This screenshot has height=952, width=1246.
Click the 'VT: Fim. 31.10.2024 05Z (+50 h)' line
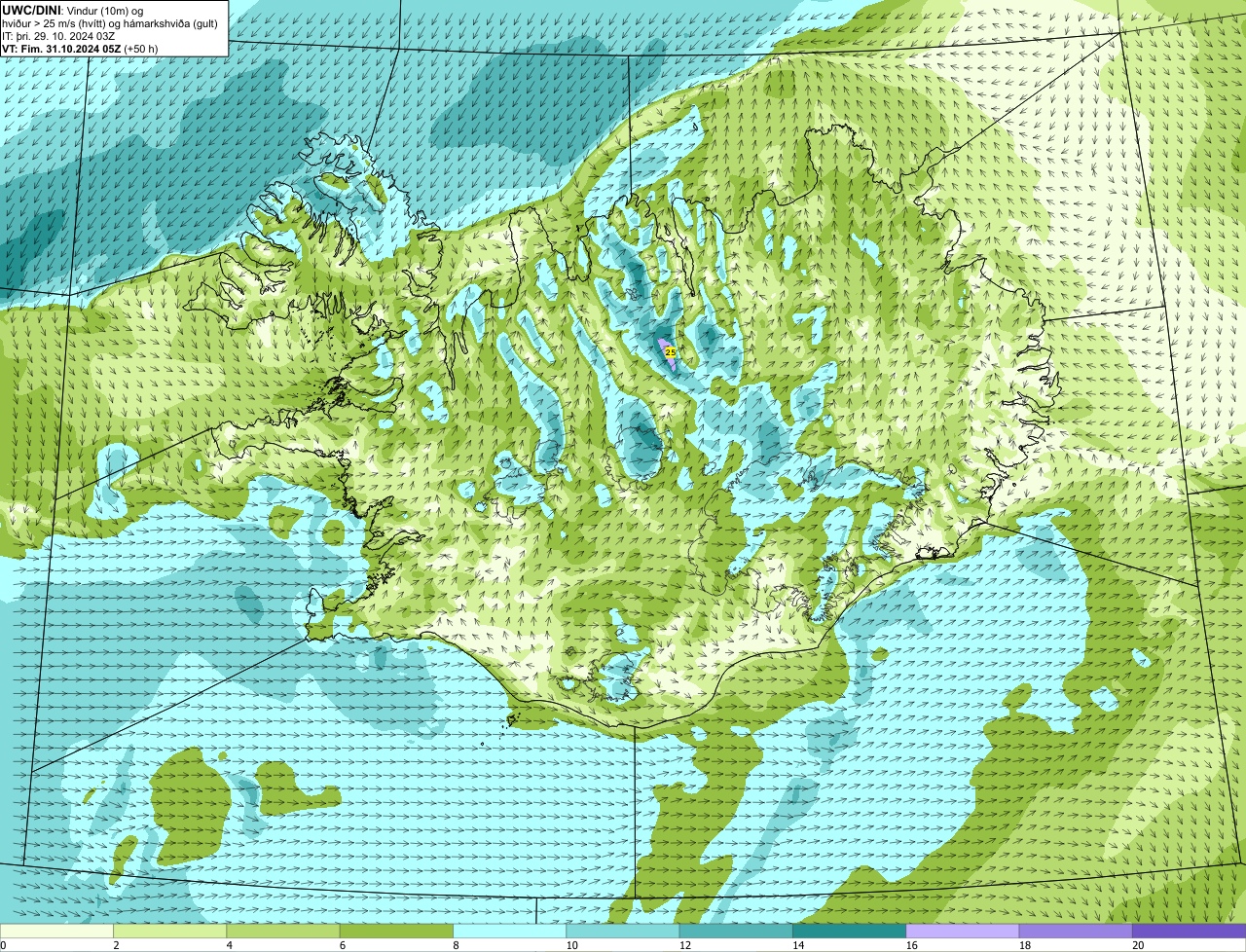point(80,49)
